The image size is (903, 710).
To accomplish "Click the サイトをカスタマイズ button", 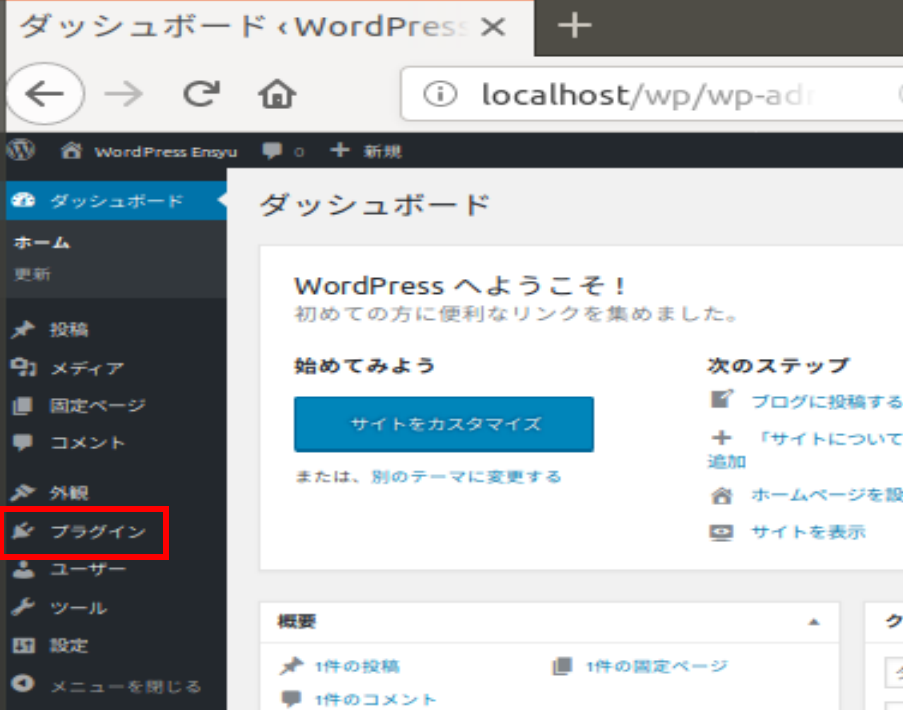I will 443,424.
